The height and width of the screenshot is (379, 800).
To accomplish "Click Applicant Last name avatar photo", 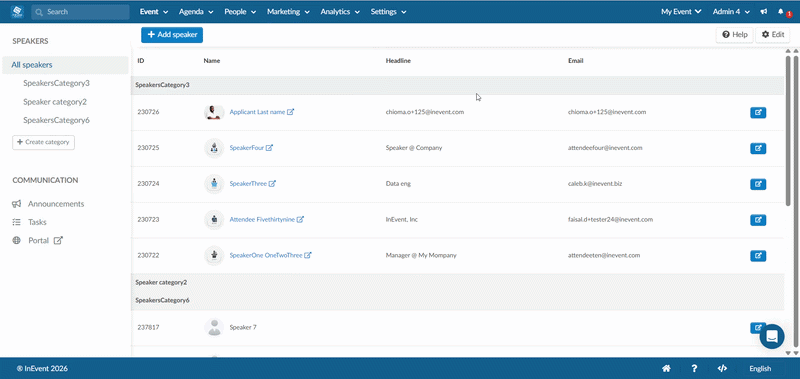I will point(214,112).
